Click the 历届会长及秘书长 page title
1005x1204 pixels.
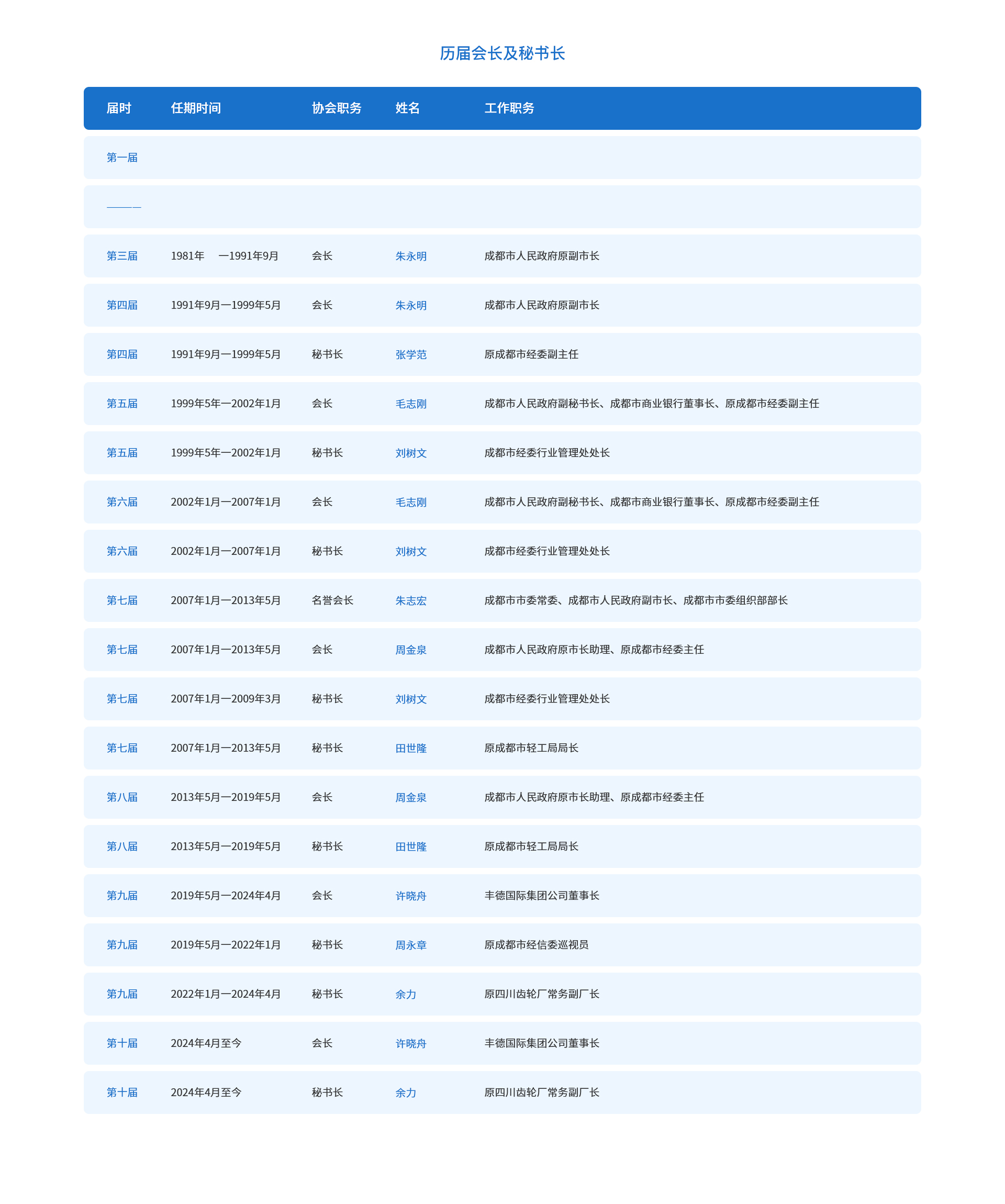click(502, 53)
